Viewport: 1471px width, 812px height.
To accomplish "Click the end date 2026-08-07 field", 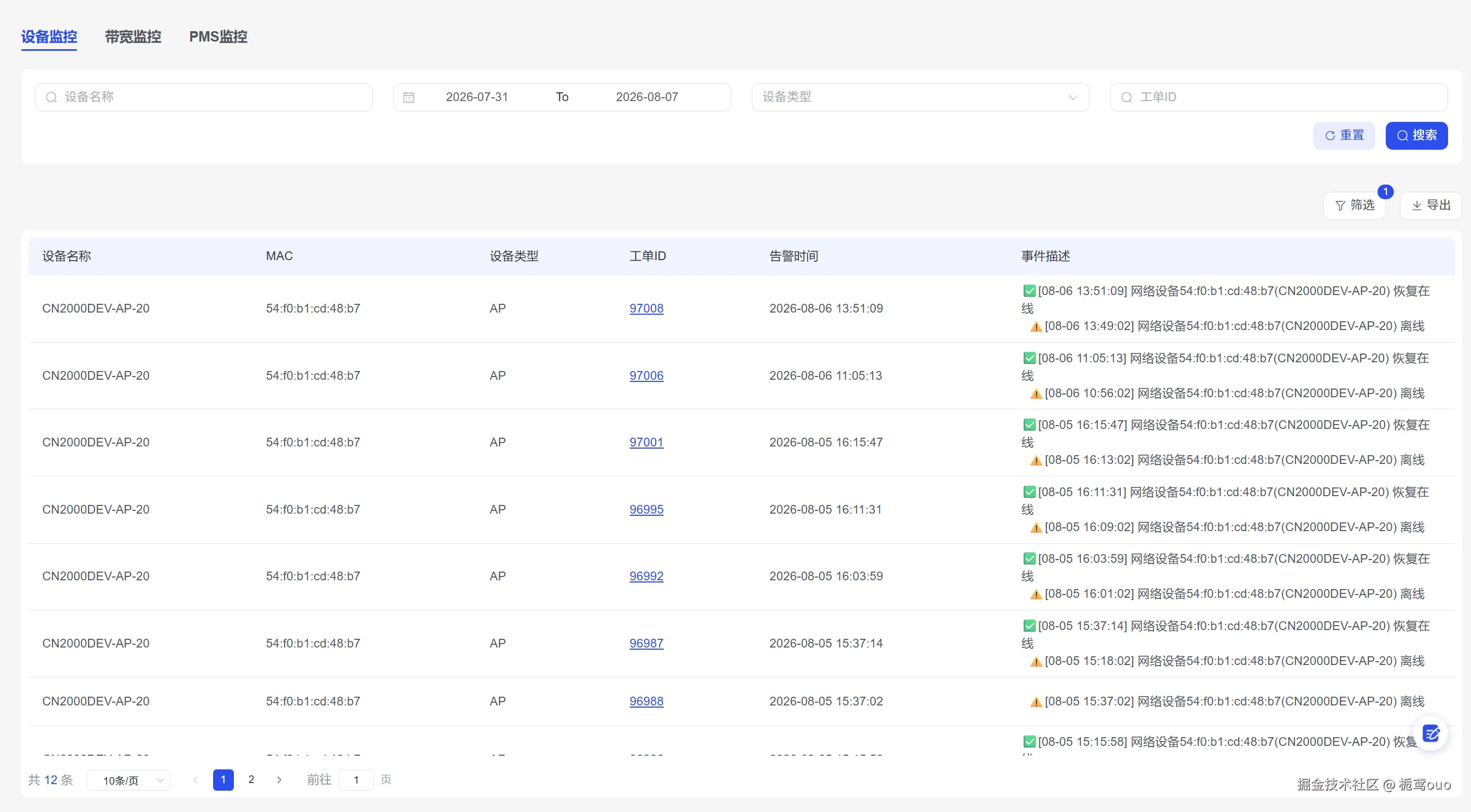I will (x=647, y=97).
